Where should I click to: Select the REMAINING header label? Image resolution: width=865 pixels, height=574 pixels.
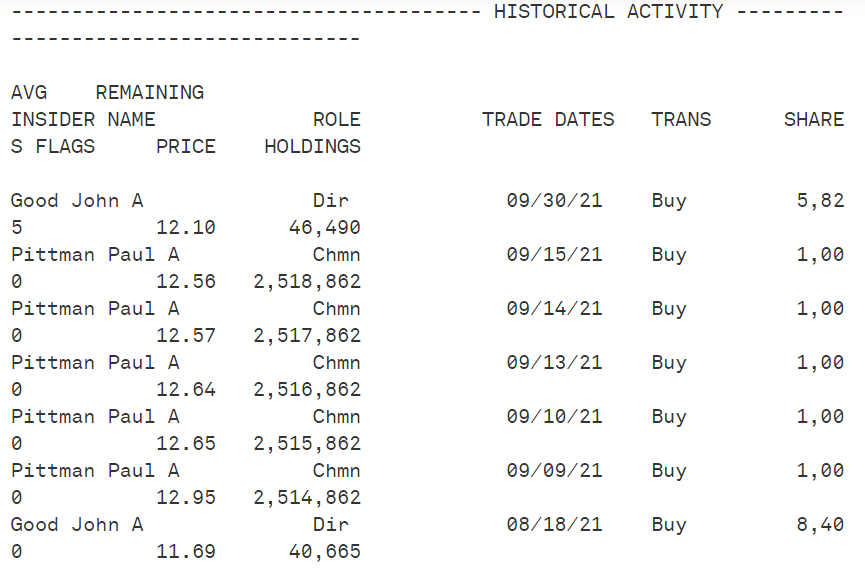click(149, 93)
